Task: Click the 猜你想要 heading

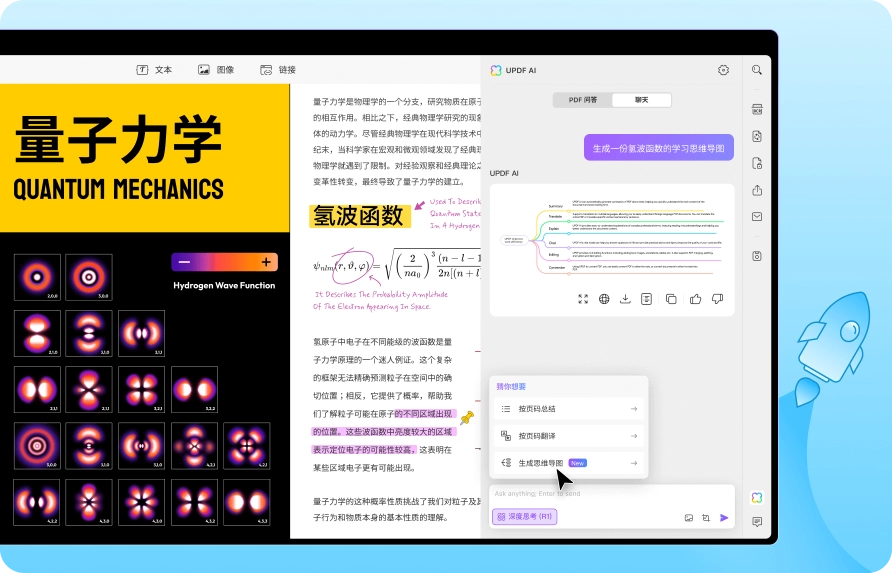Action: (511, 386)
